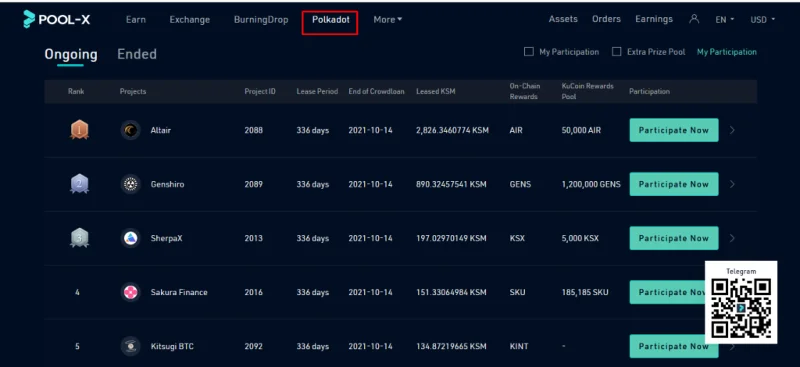800x367 pixels.
Task: Click project ID 2088
Action: click(254, 130)
